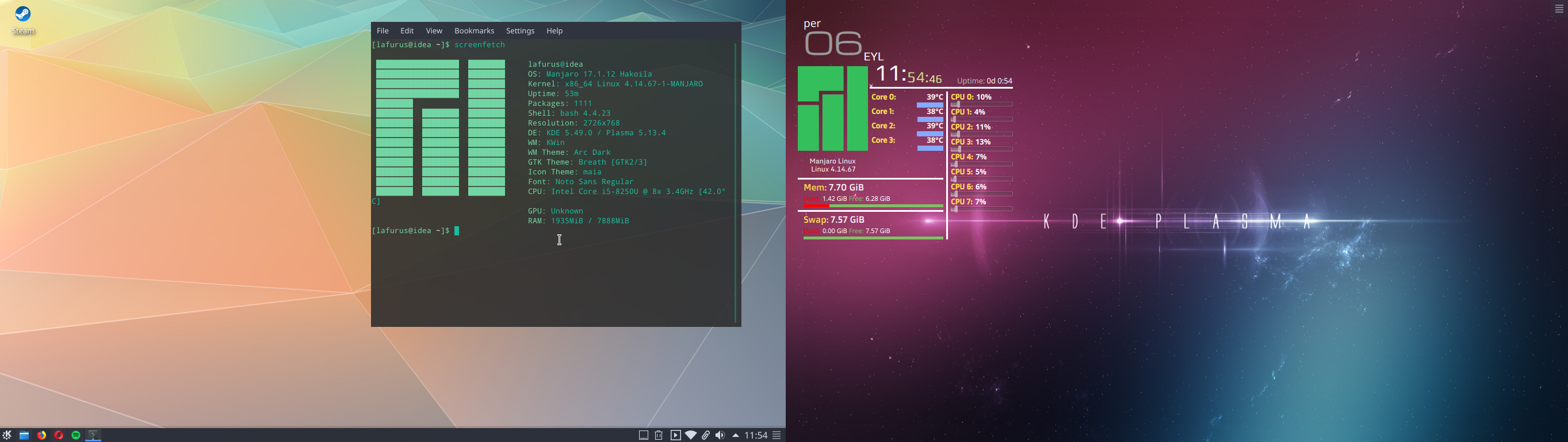Click the 'Shell: bash 4.4.23' line
The width and height of the screenshot is (1568, 442).
click(569, 113)
